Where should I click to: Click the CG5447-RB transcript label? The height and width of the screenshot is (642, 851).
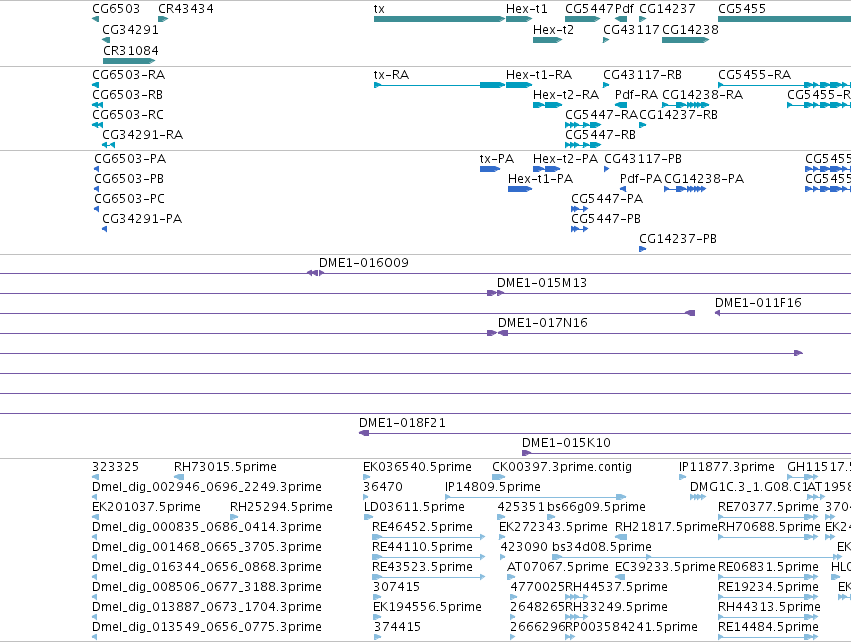click(x=600, y=135)
